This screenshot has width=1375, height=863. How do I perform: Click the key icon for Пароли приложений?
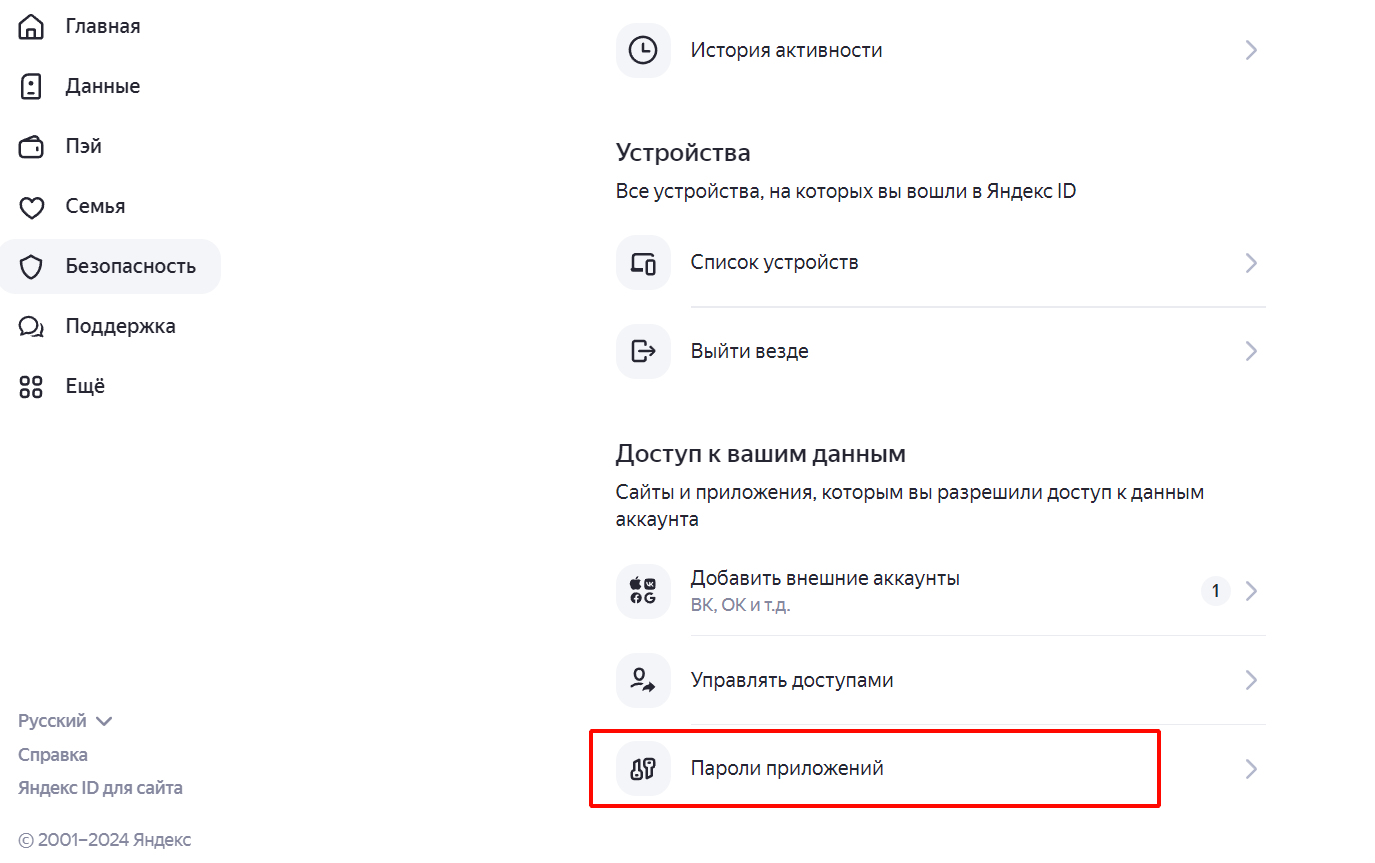coord(643,769)
